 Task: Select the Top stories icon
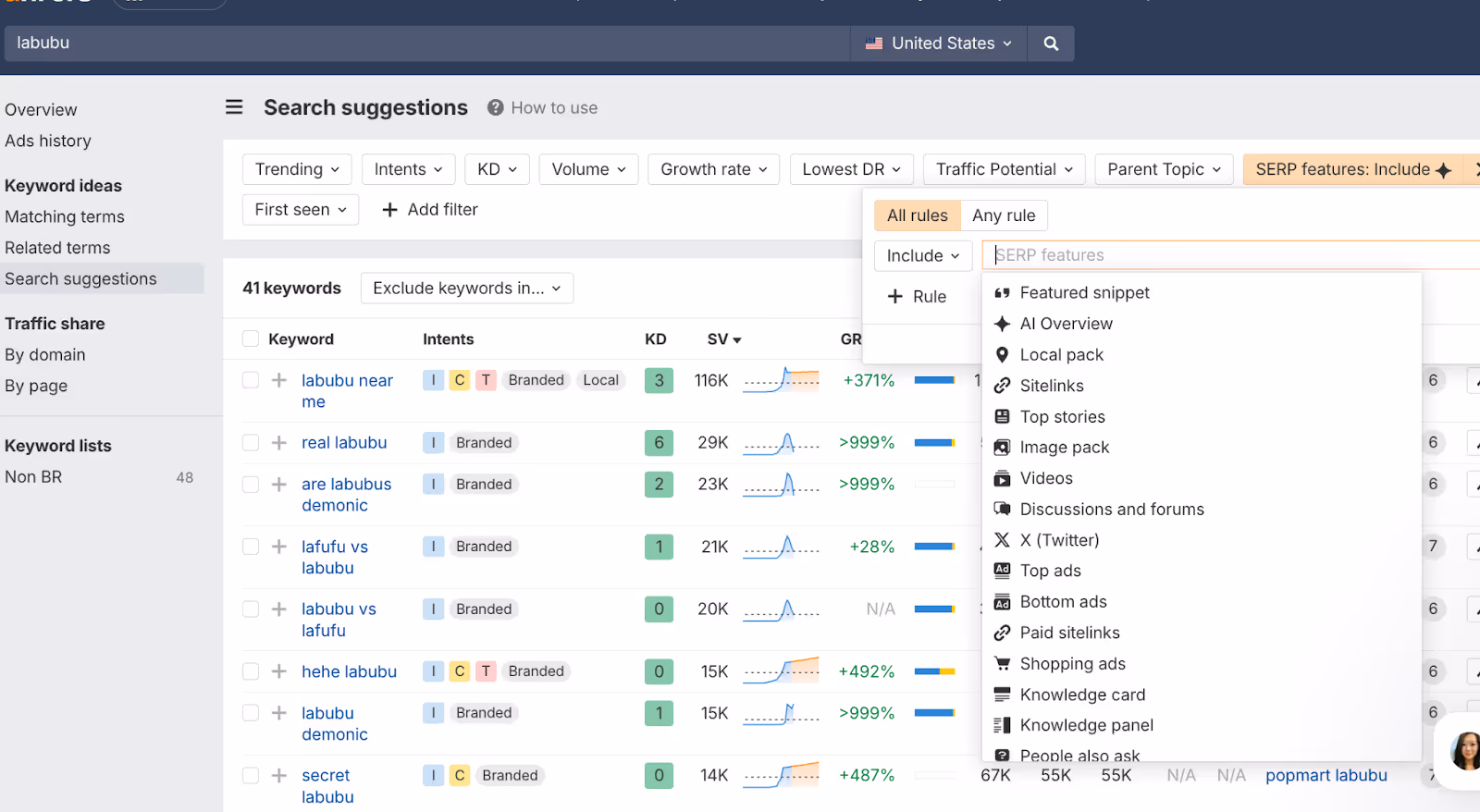[x=1002, y=416]
